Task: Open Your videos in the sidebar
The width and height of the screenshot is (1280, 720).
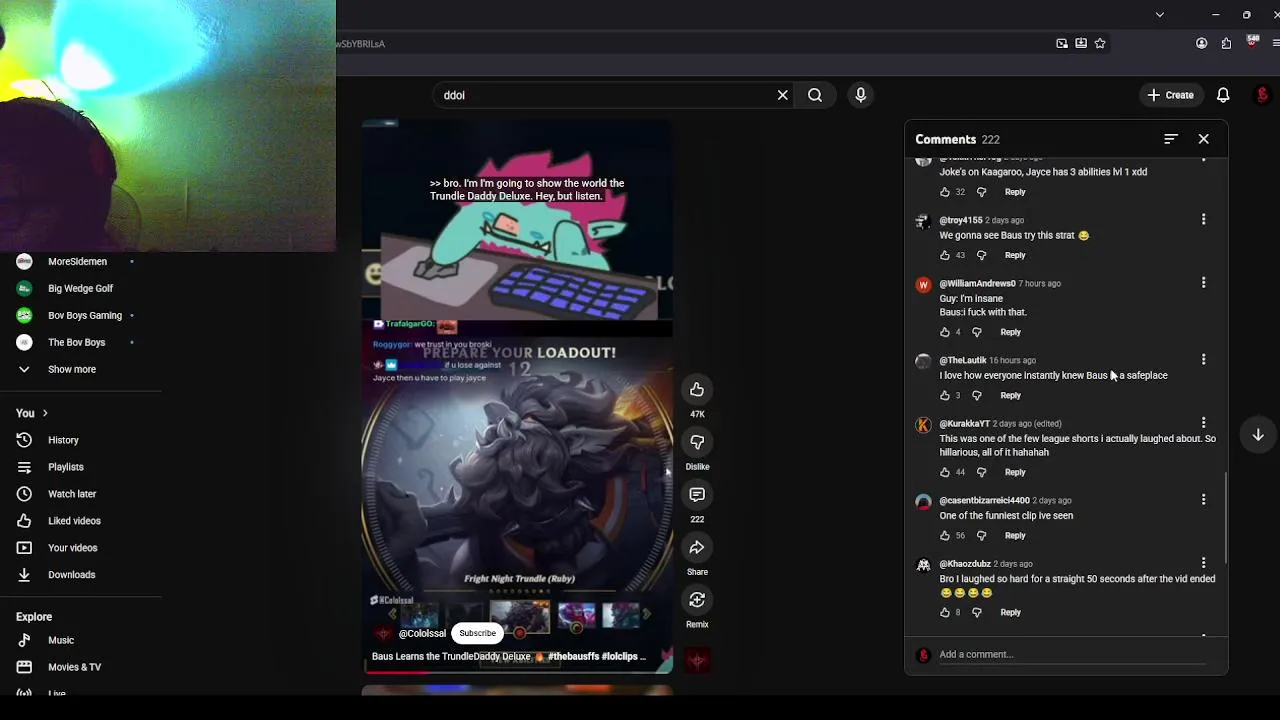Action: 72,548
